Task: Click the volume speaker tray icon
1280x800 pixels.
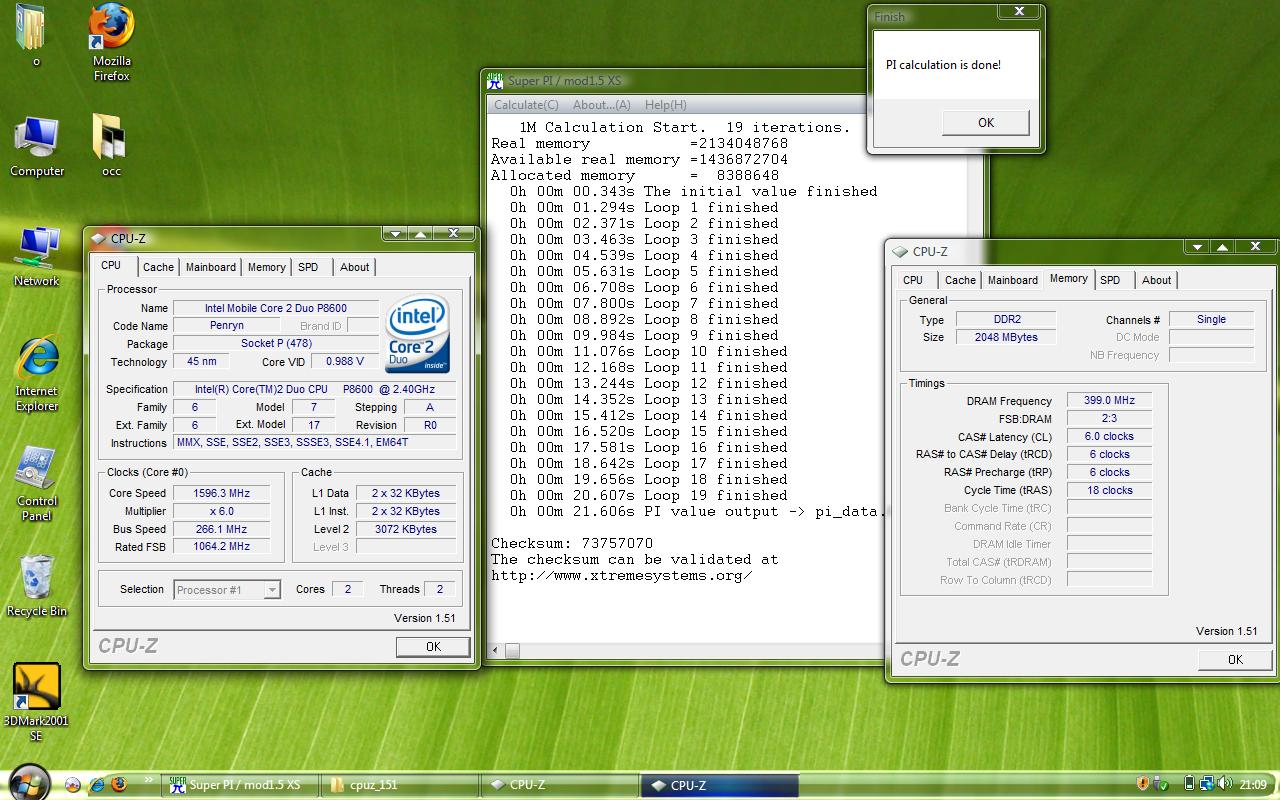Action: (x=1224, y=785)
